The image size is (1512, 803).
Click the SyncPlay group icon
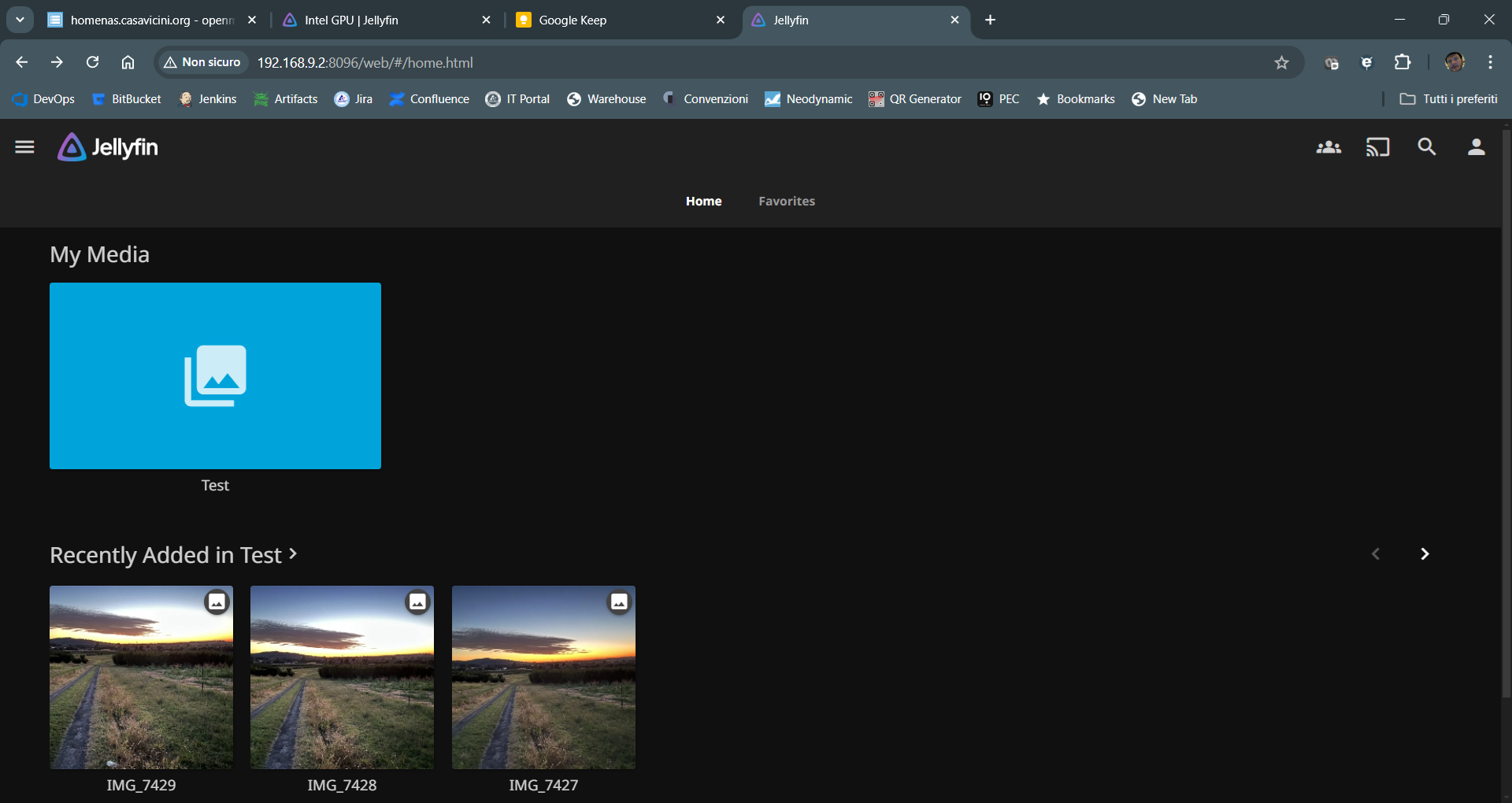tap(1329, 147)
